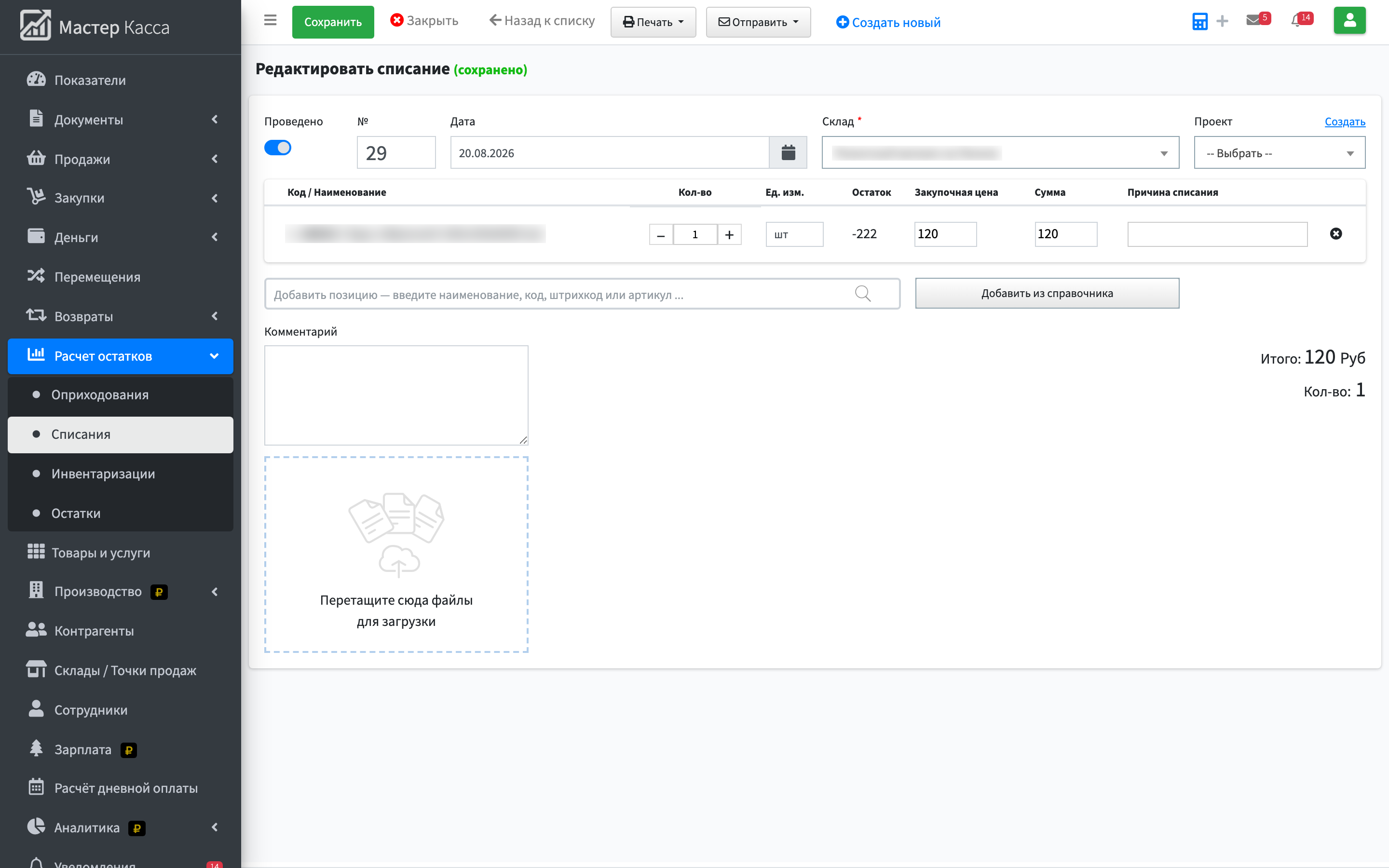Open Перемещения in sidebar
Screen dimensions: 1389x868
(x=121, y=277)
